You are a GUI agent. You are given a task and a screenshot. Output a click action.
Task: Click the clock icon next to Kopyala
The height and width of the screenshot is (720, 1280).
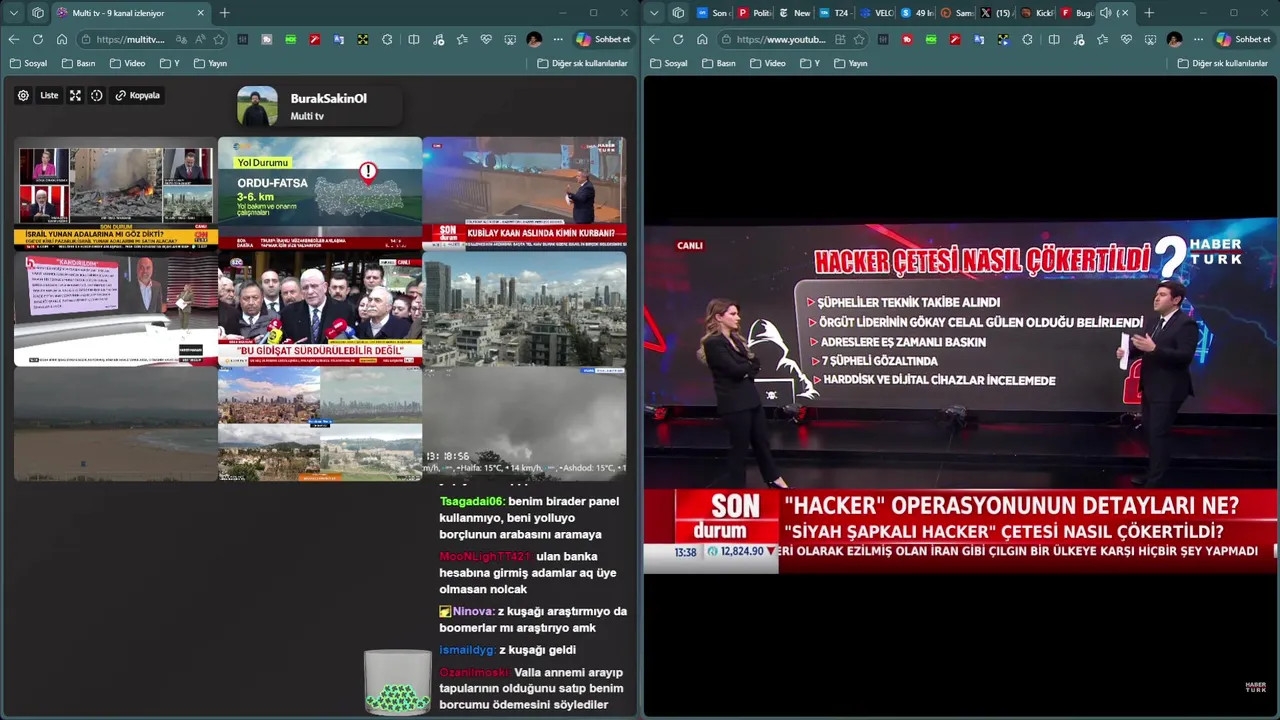97,96
